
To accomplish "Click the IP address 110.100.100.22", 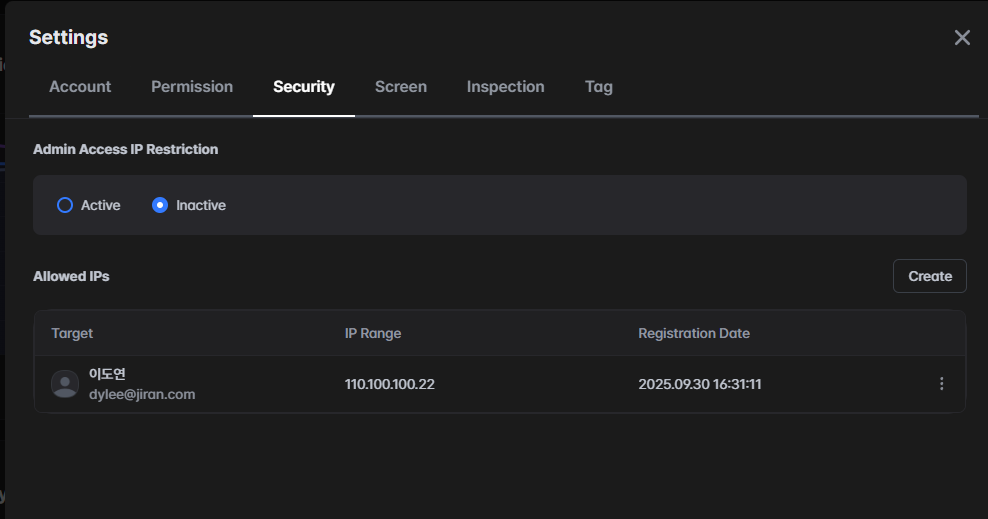I will [x=390, y=384].
